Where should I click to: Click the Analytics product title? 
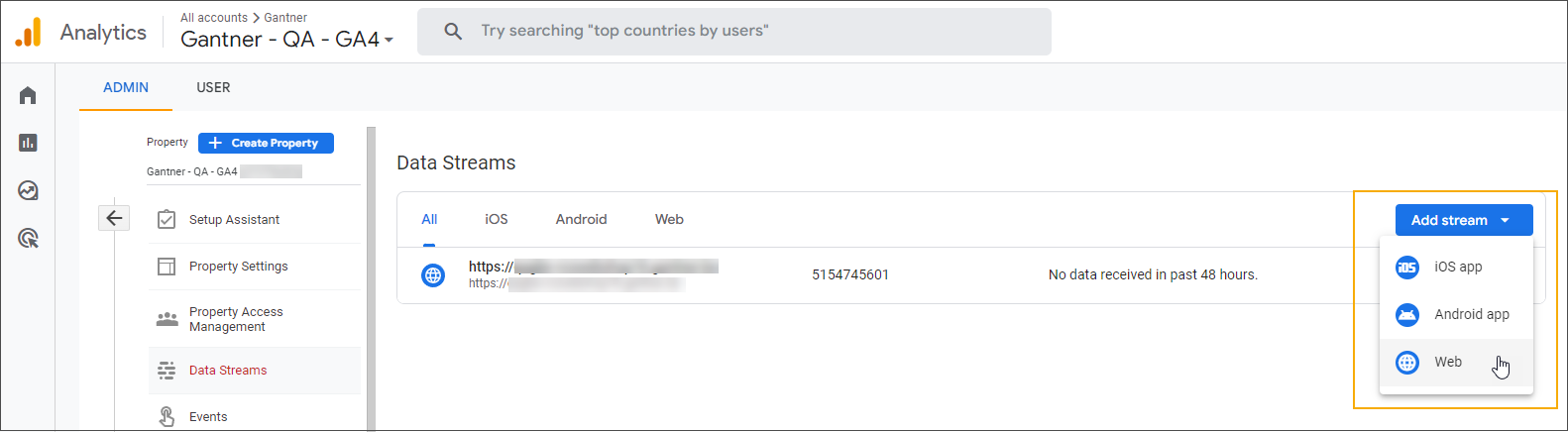[x=103, y=32]
